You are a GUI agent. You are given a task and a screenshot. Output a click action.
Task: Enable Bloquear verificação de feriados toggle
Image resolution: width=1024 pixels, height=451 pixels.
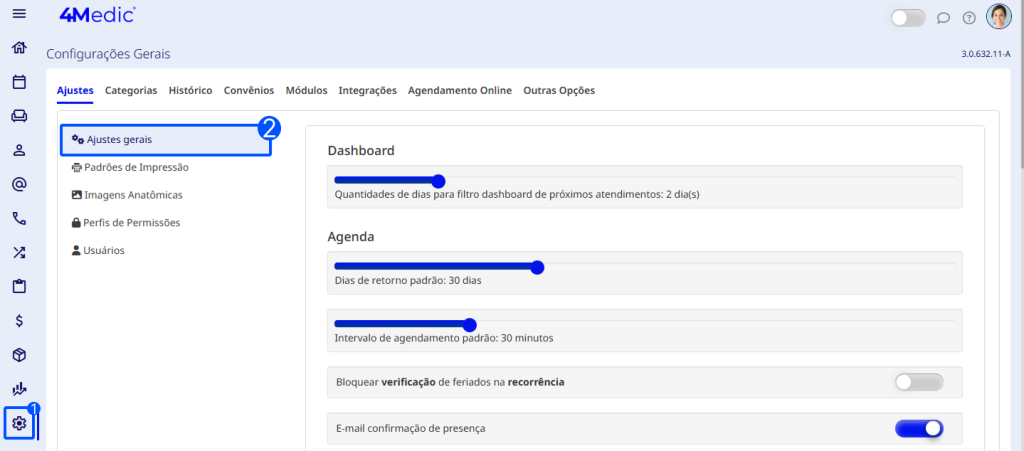click(918, 382)
